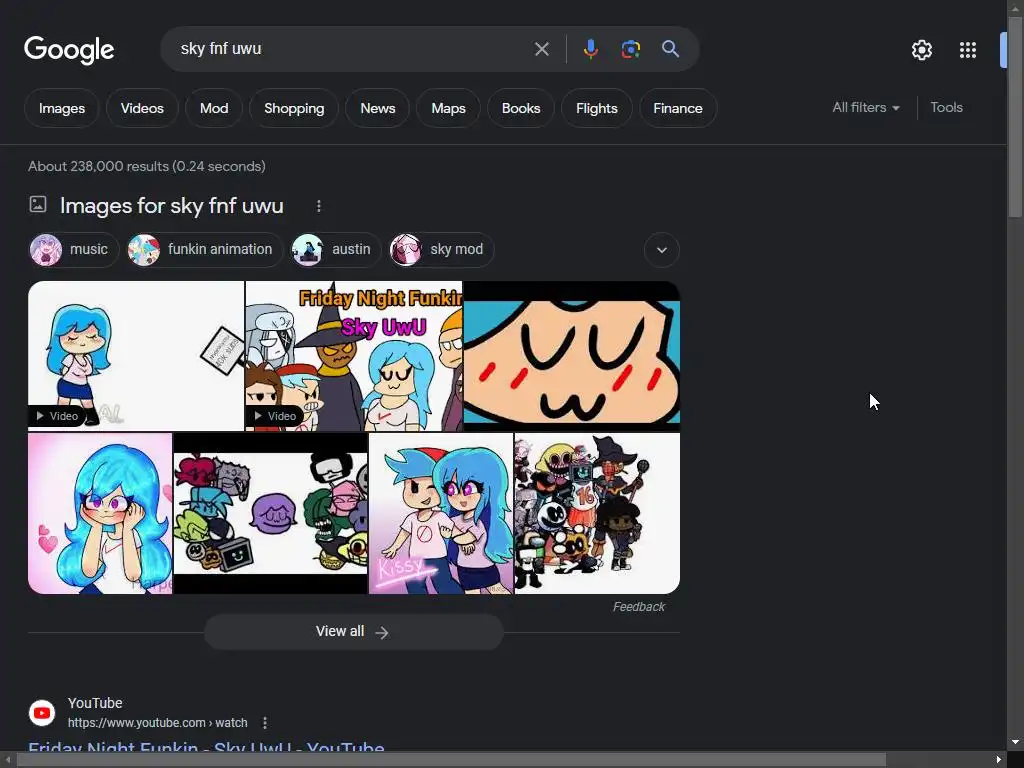The height and width of the screenshot is (768, 1024).
Task: Switch to Images results tab
Action: 61,108
